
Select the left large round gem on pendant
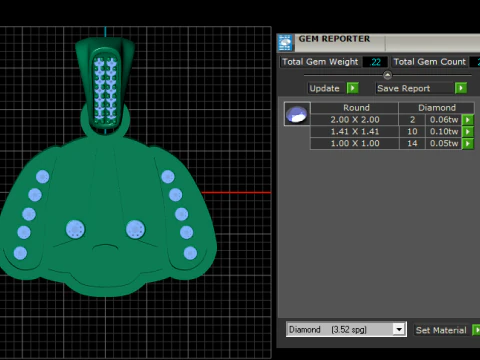click(x=75, y=229)
